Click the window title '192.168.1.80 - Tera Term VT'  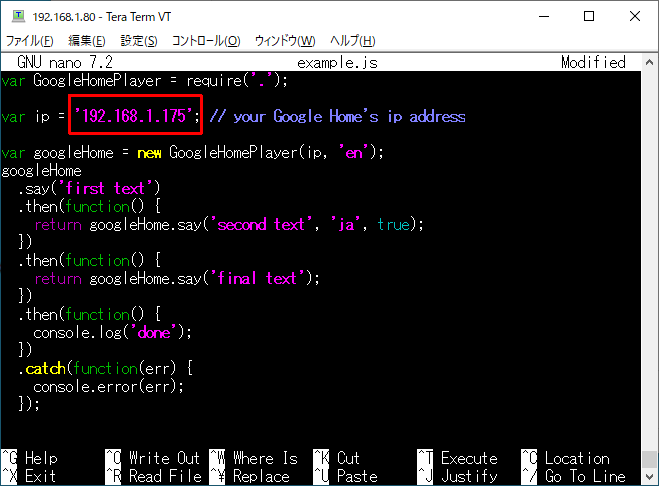pos(102,16)
